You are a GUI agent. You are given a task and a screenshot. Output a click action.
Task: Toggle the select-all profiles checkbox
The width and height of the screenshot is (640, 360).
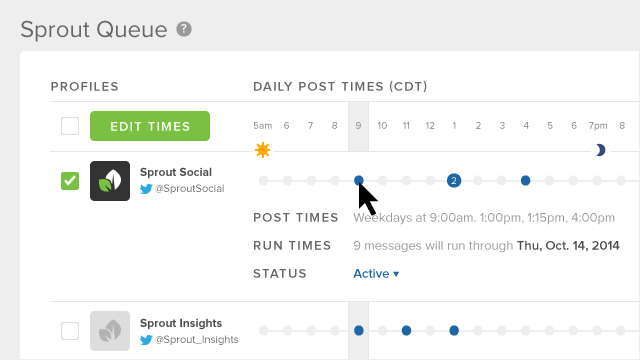(70, 126)
